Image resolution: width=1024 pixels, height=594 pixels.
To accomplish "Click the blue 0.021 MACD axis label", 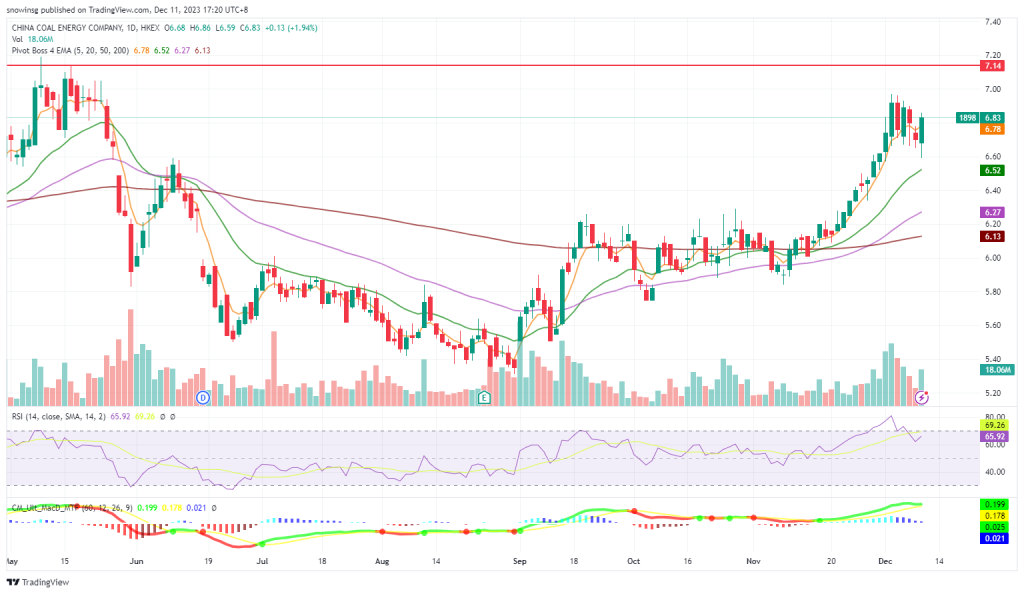I will click(x=995, y=538).
